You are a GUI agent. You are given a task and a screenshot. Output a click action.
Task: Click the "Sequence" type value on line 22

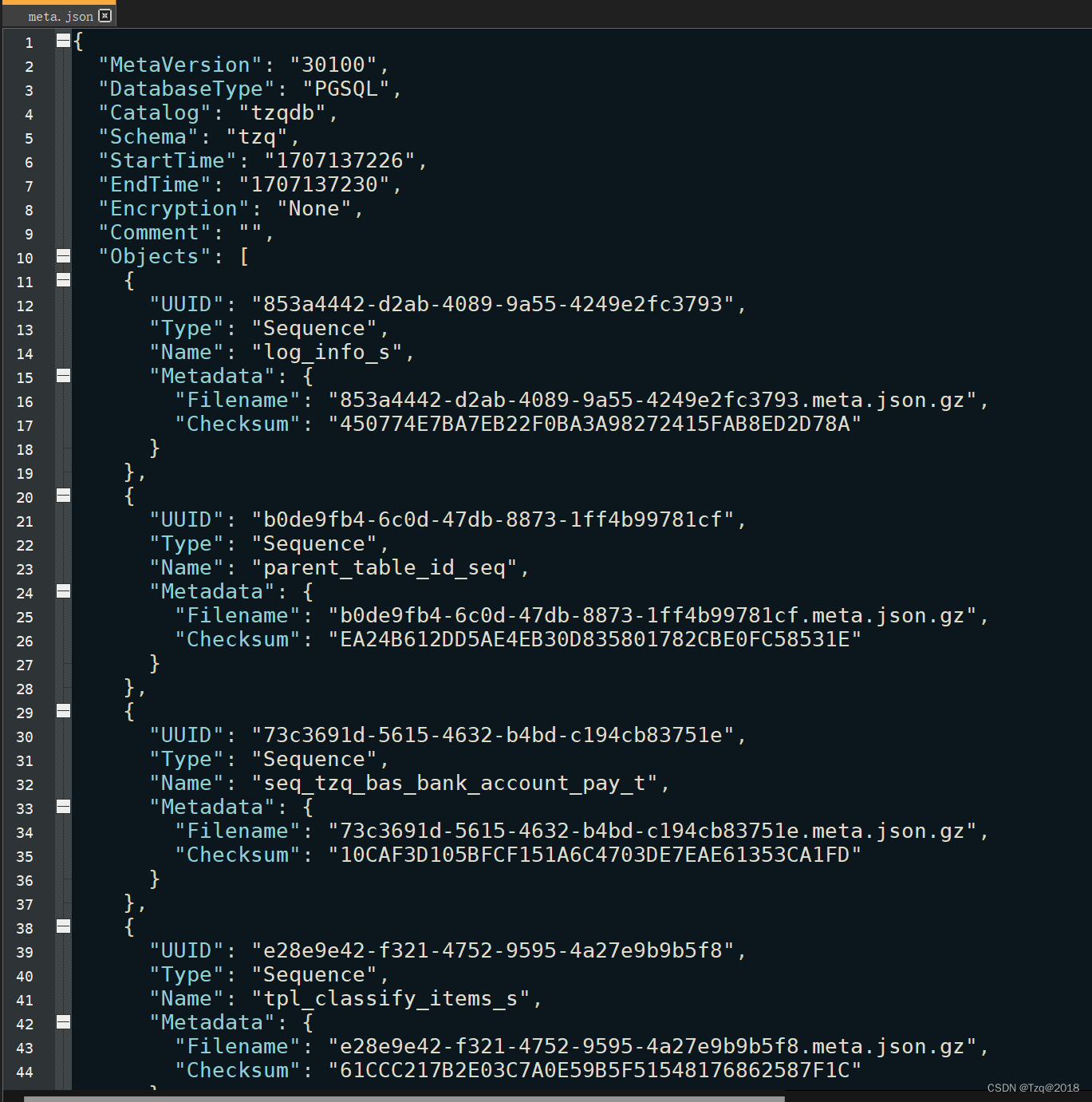(314, 543)
